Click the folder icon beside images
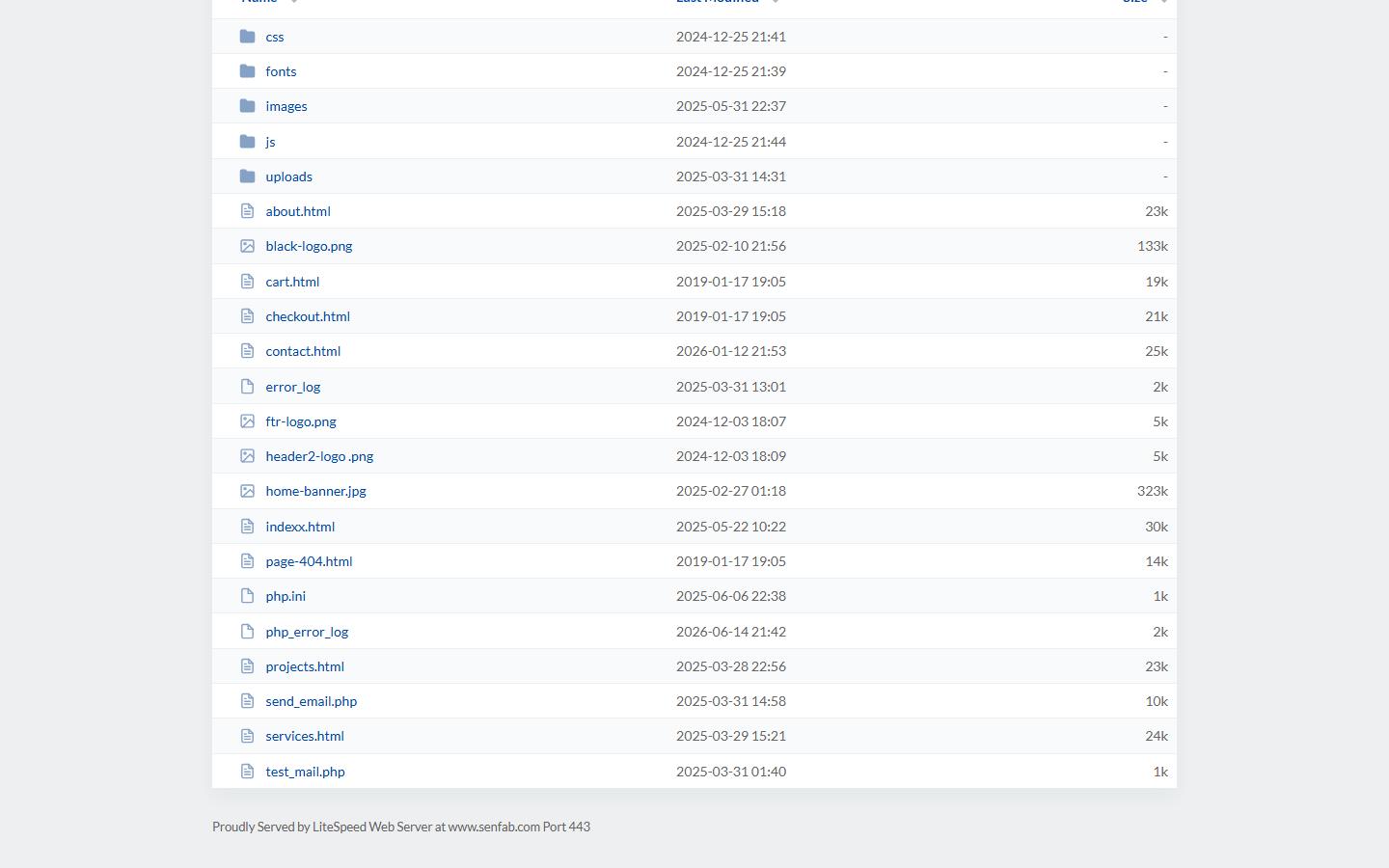The image size is (1389, 868). 247,106
